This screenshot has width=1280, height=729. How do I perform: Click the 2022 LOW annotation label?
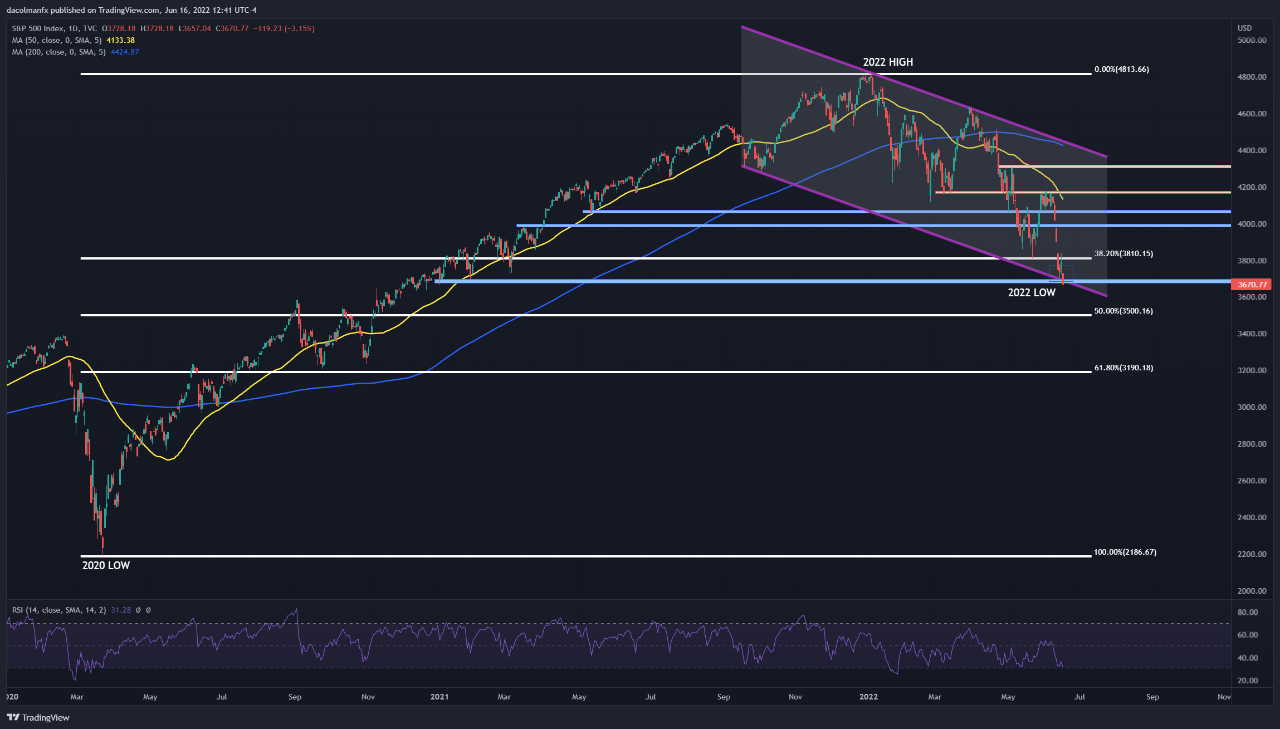(1031, 293)
